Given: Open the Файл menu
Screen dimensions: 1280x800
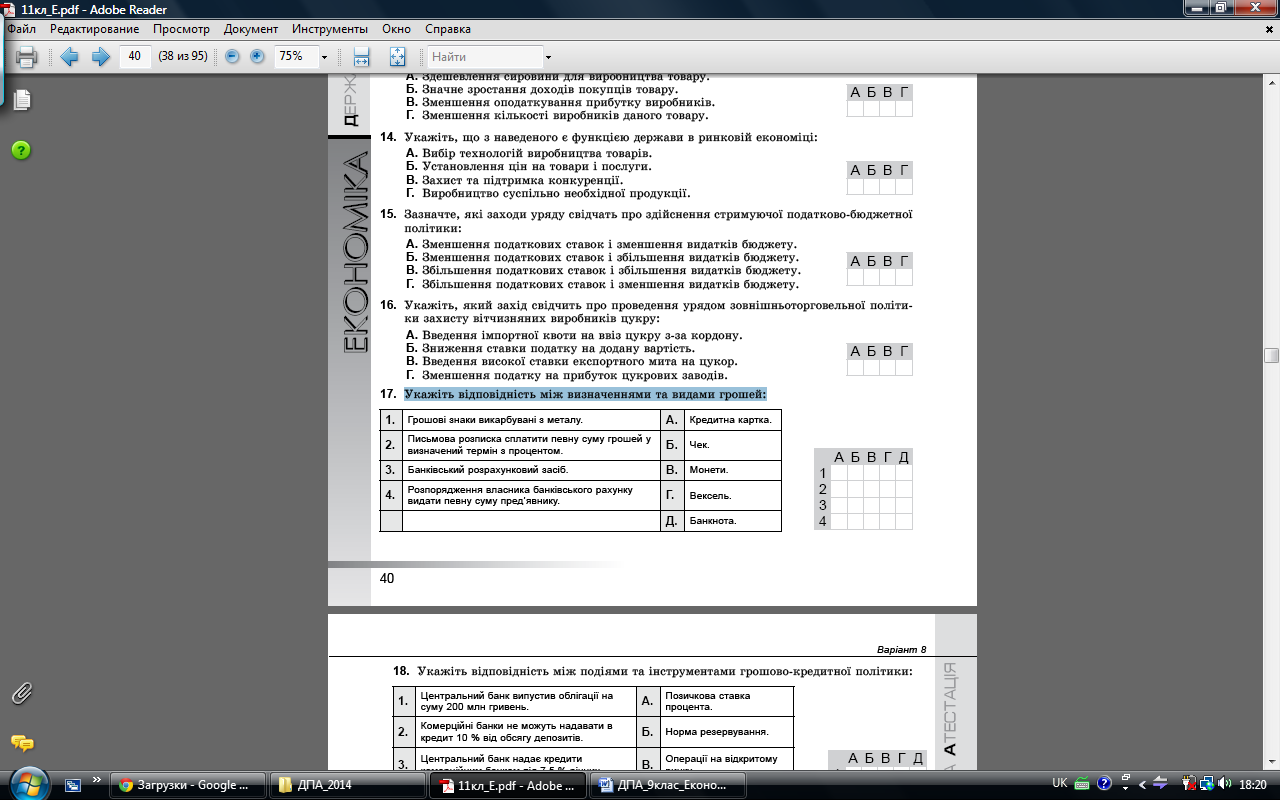Looking at the screenshot, I should pos(21,29).
